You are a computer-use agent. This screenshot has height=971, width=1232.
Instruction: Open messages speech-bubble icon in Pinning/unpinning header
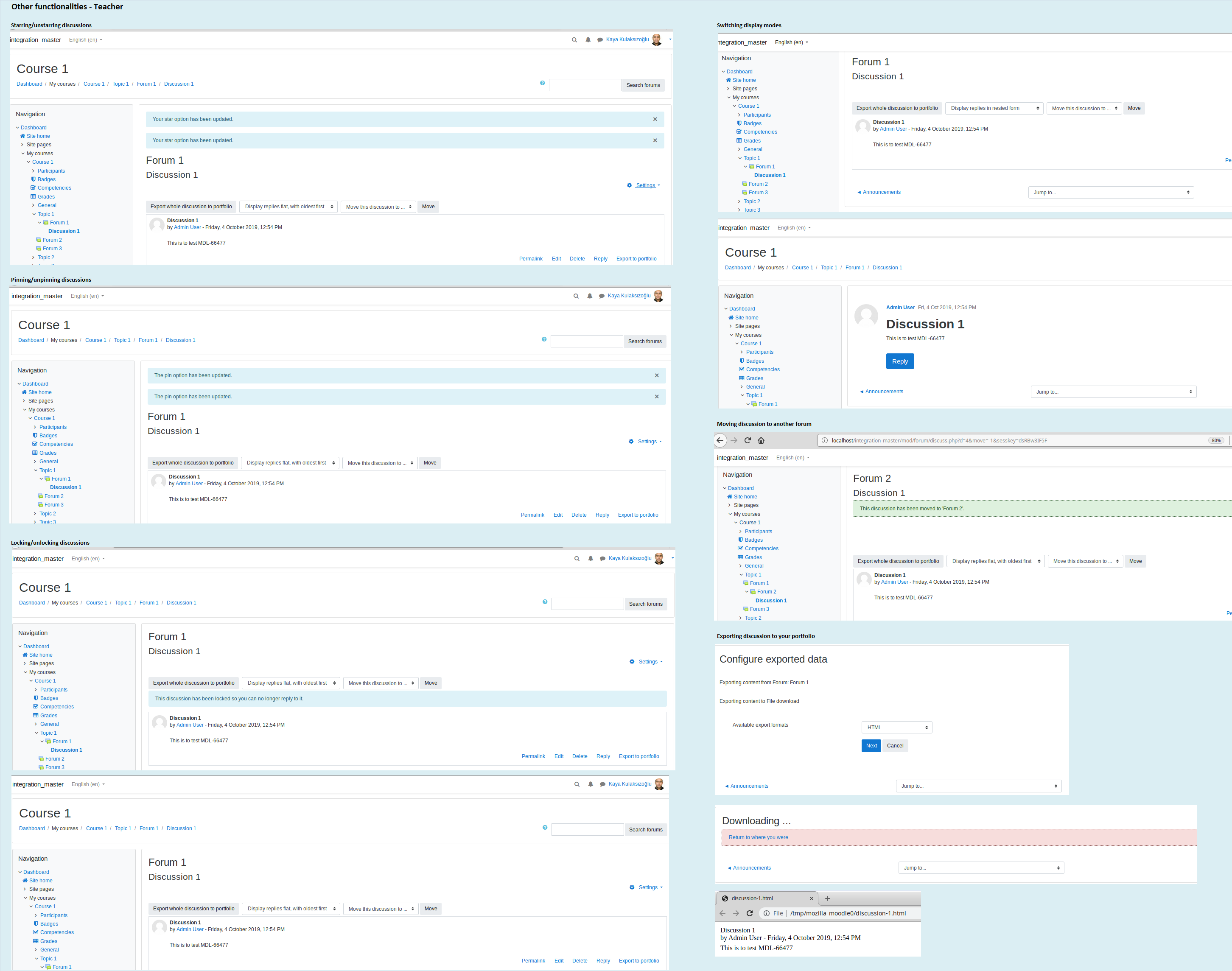[602, 296]
